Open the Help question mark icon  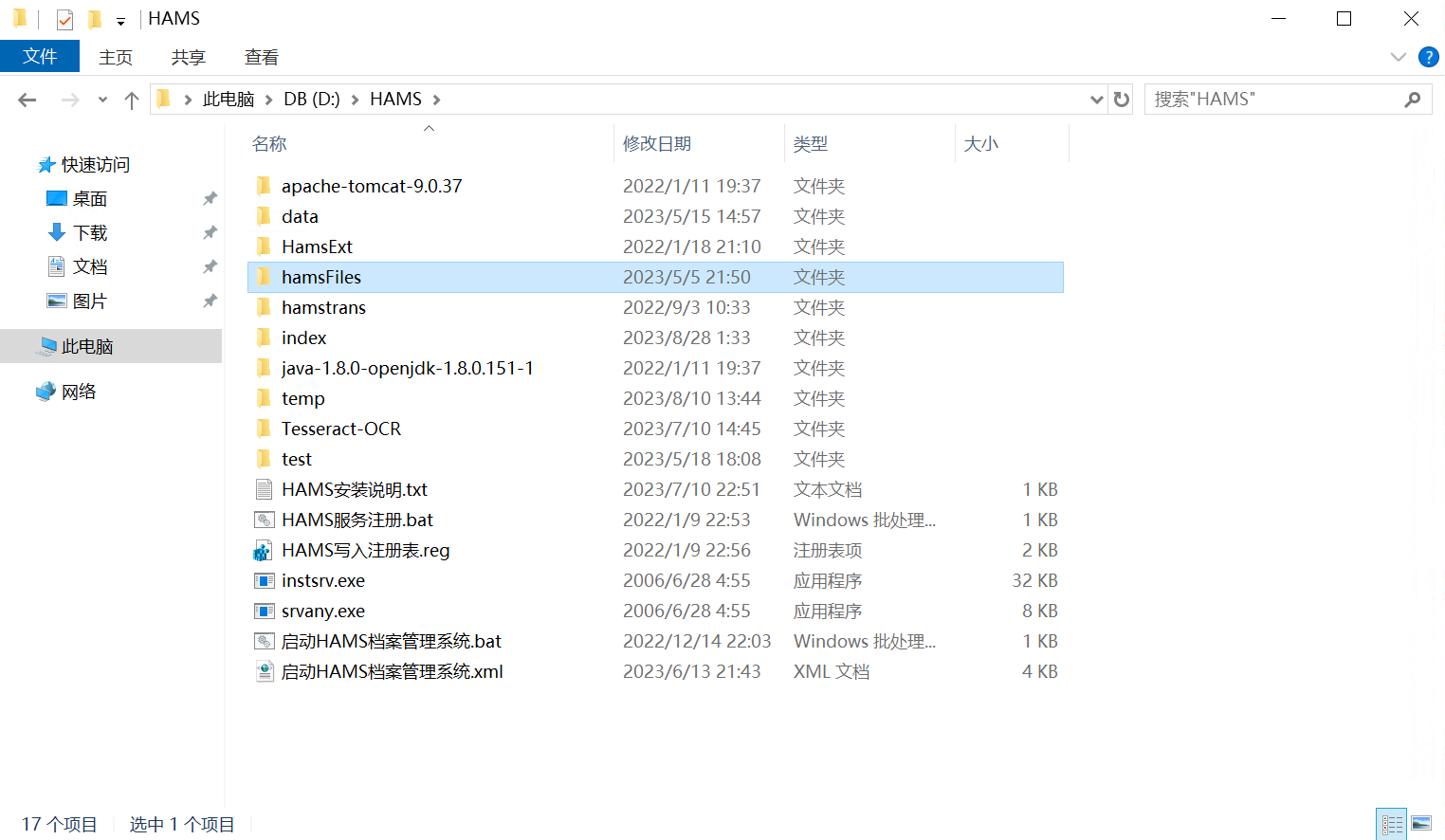[x=1428, y=57]
